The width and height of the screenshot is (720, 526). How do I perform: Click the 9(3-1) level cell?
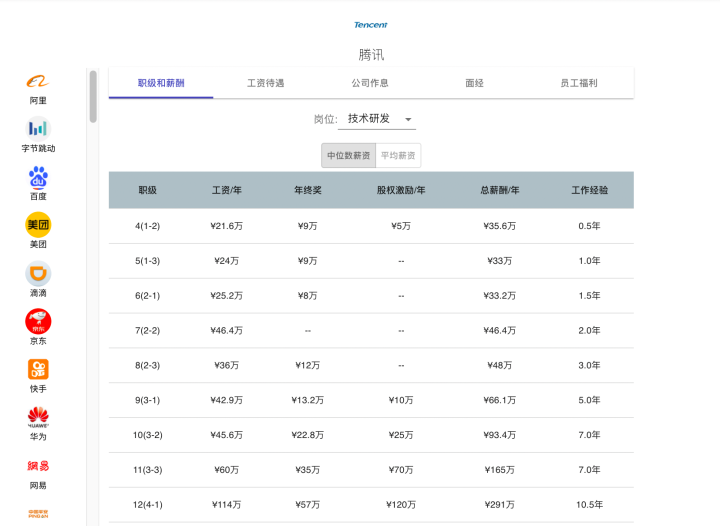[x=147, y=400]
